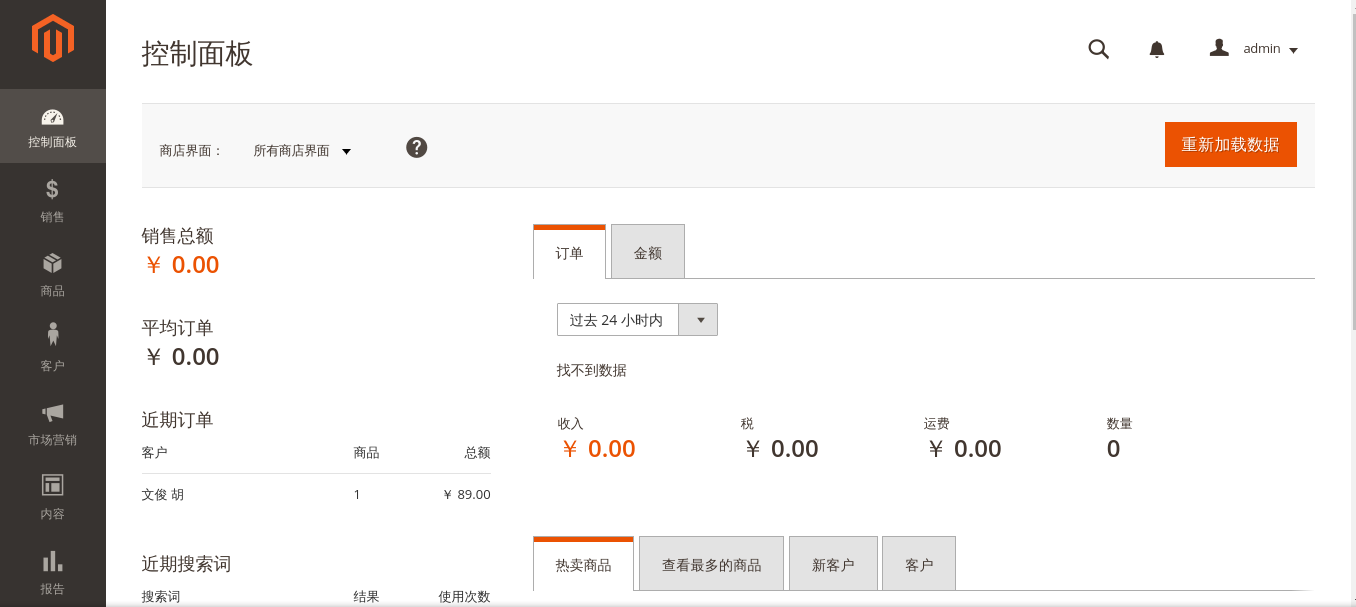
Task: Click the 数量 value 0
Action: [x=1113, y=449]
